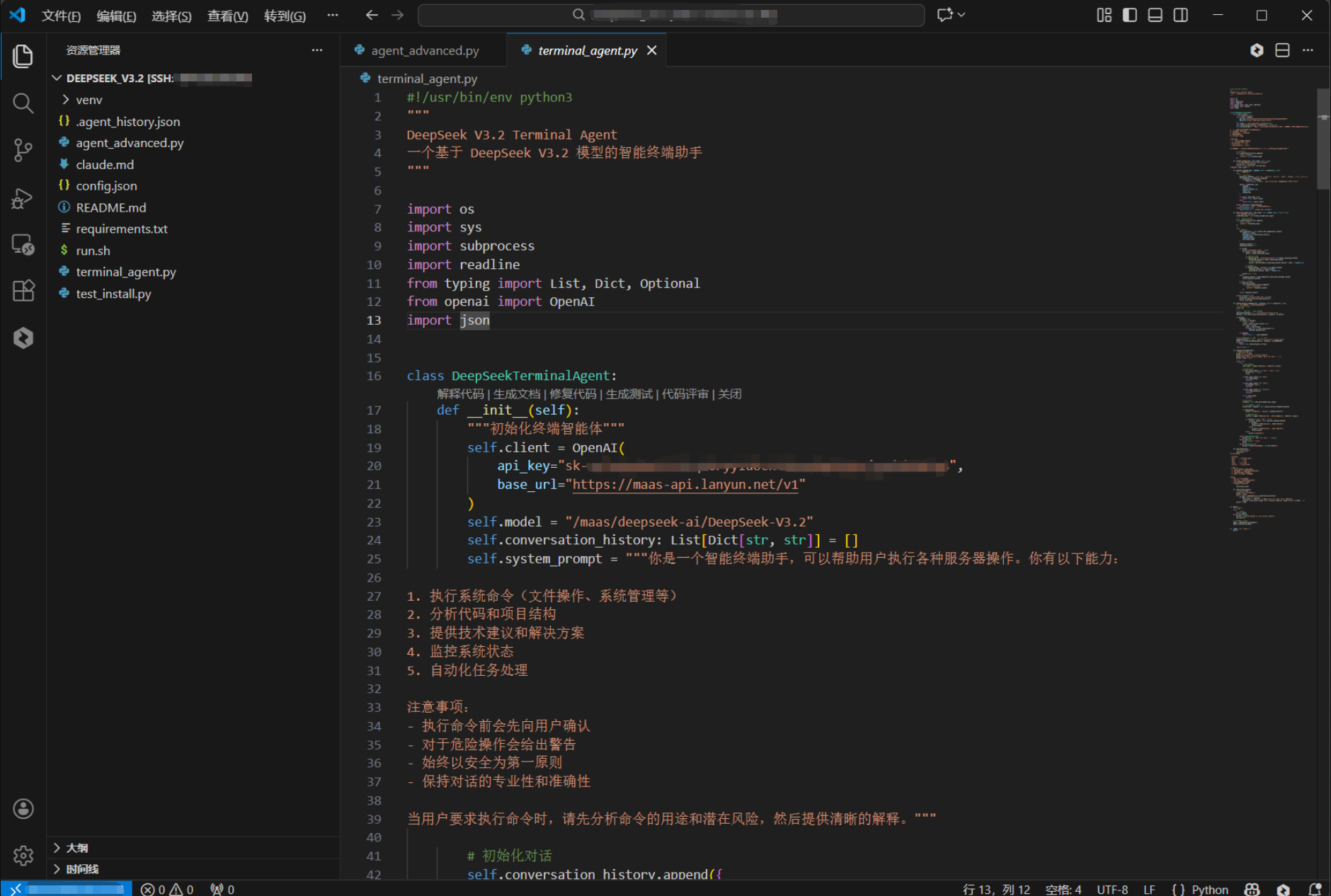Switch to the agent_advanced.py tab

424,50
